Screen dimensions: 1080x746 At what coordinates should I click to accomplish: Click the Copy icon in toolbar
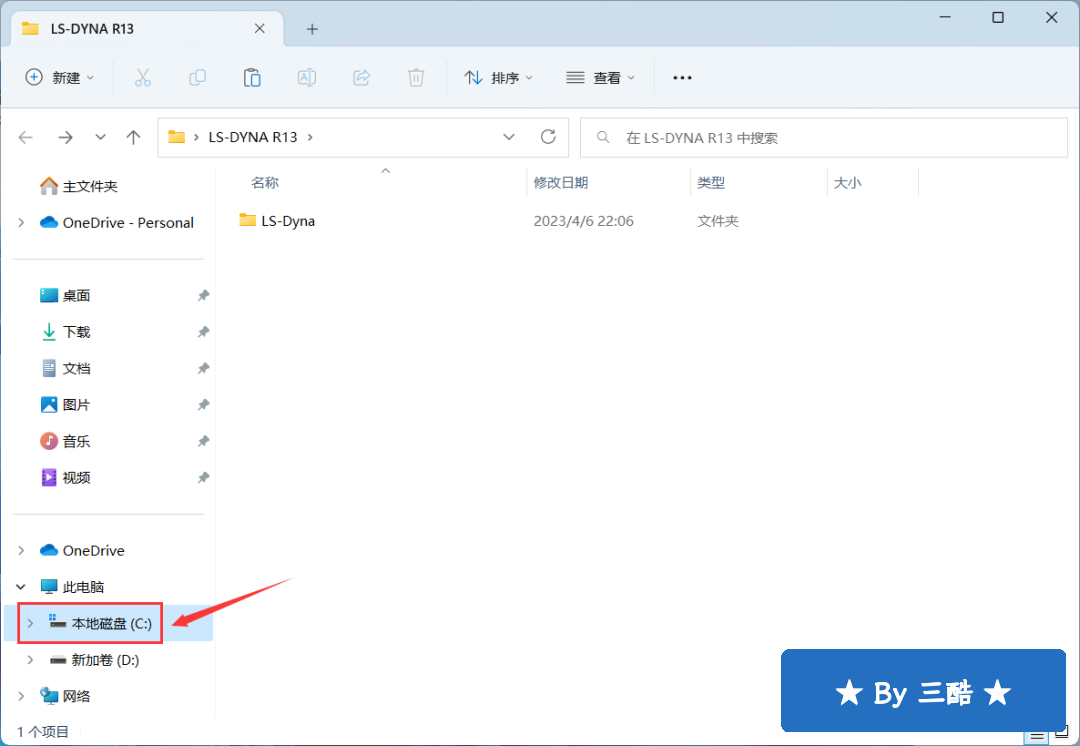point(198,78)
